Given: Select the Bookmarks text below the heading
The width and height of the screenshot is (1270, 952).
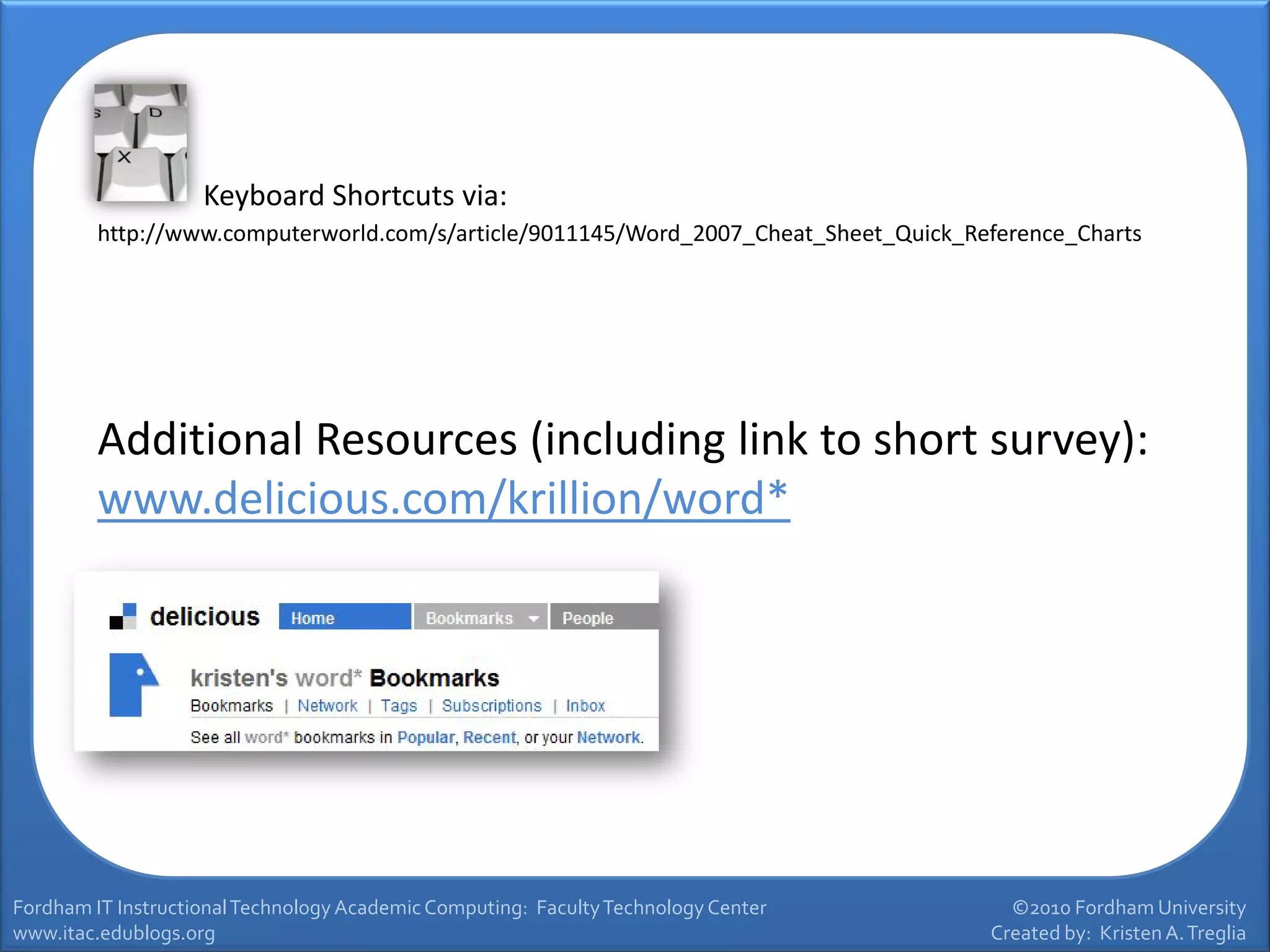Looking at the screenshot, I should pos(232,706).
